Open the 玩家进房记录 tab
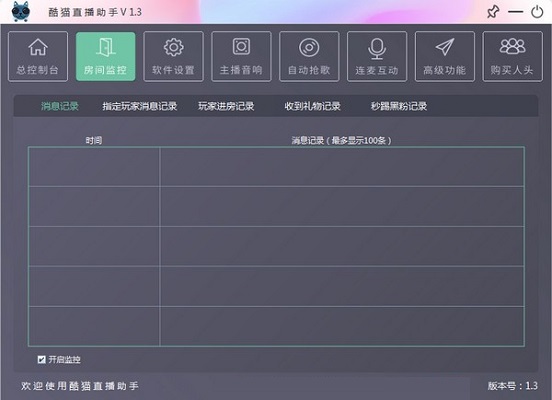This screenshot has width=552, height=400. (x=226, y=106)
